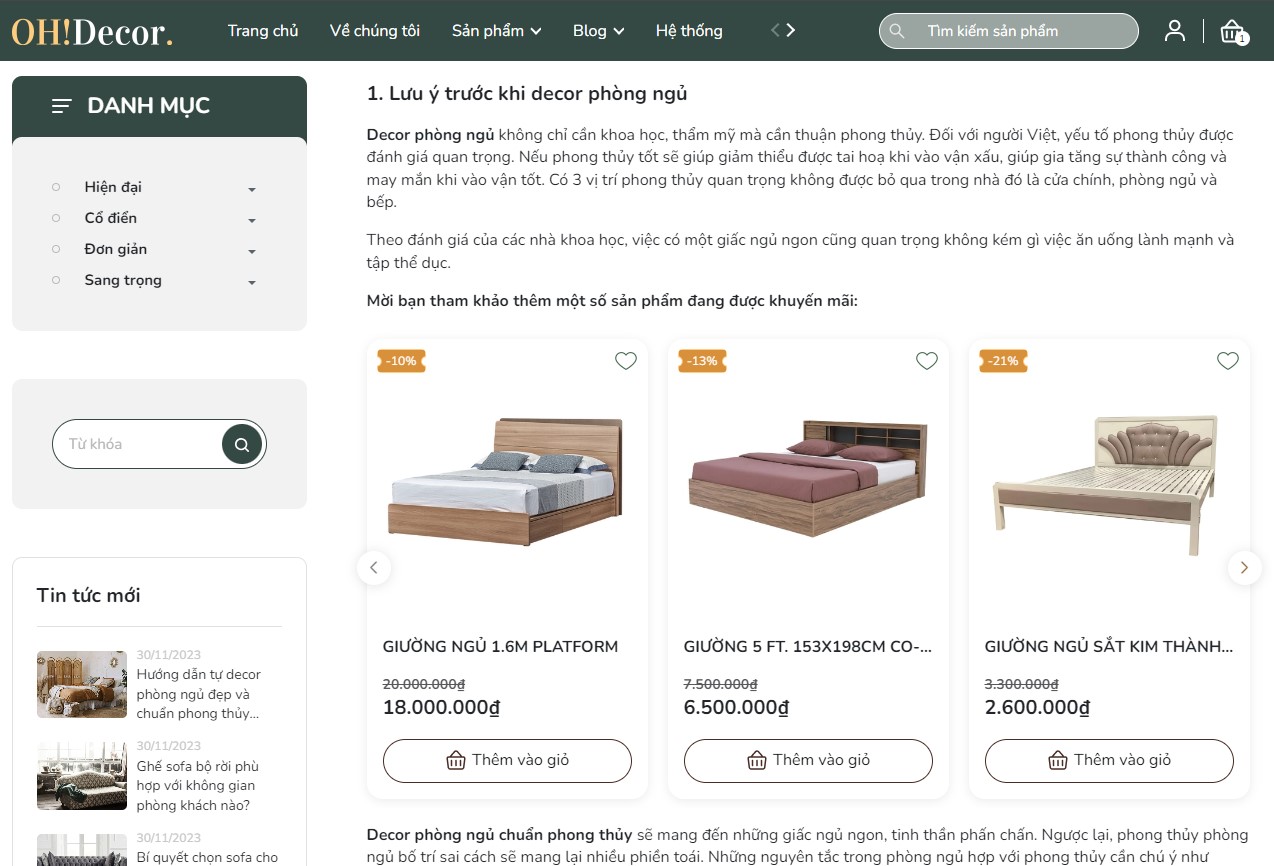The width and height of the screenshot is (1274, 866).
Task: Open the shopping cart icon
Action: pyautogui.click(x=1232, y=31)
